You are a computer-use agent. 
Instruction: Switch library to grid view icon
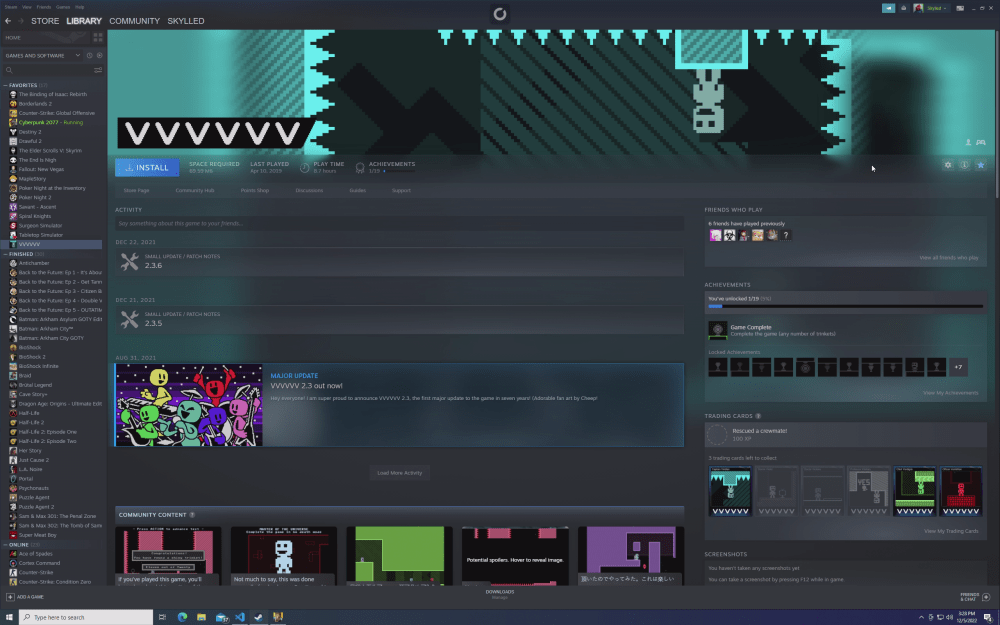(98, 38)
